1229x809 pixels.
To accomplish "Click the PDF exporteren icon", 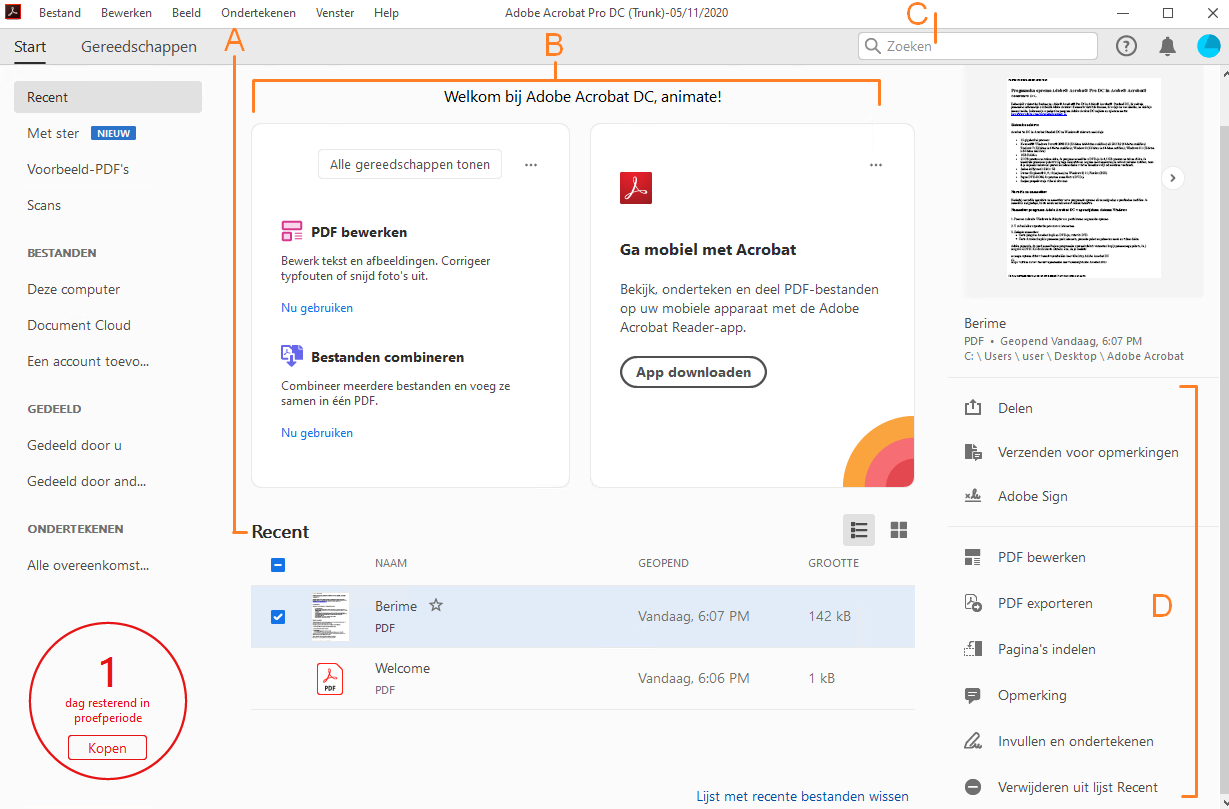I will pyautogui.click(x=973, y=603).
